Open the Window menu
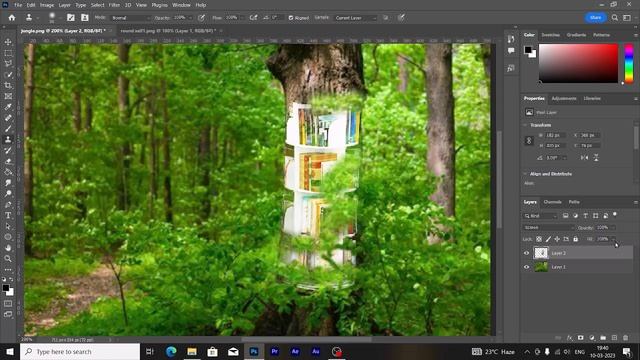 (181, 5)
